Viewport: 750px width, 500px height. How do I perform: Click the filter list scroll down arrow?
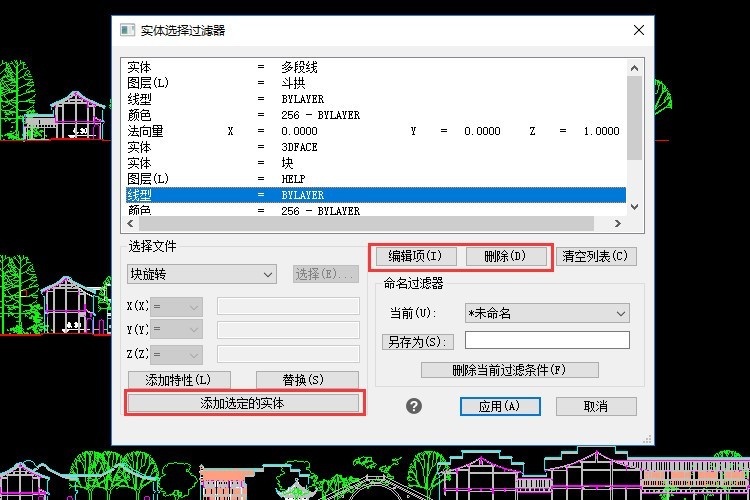634,207
